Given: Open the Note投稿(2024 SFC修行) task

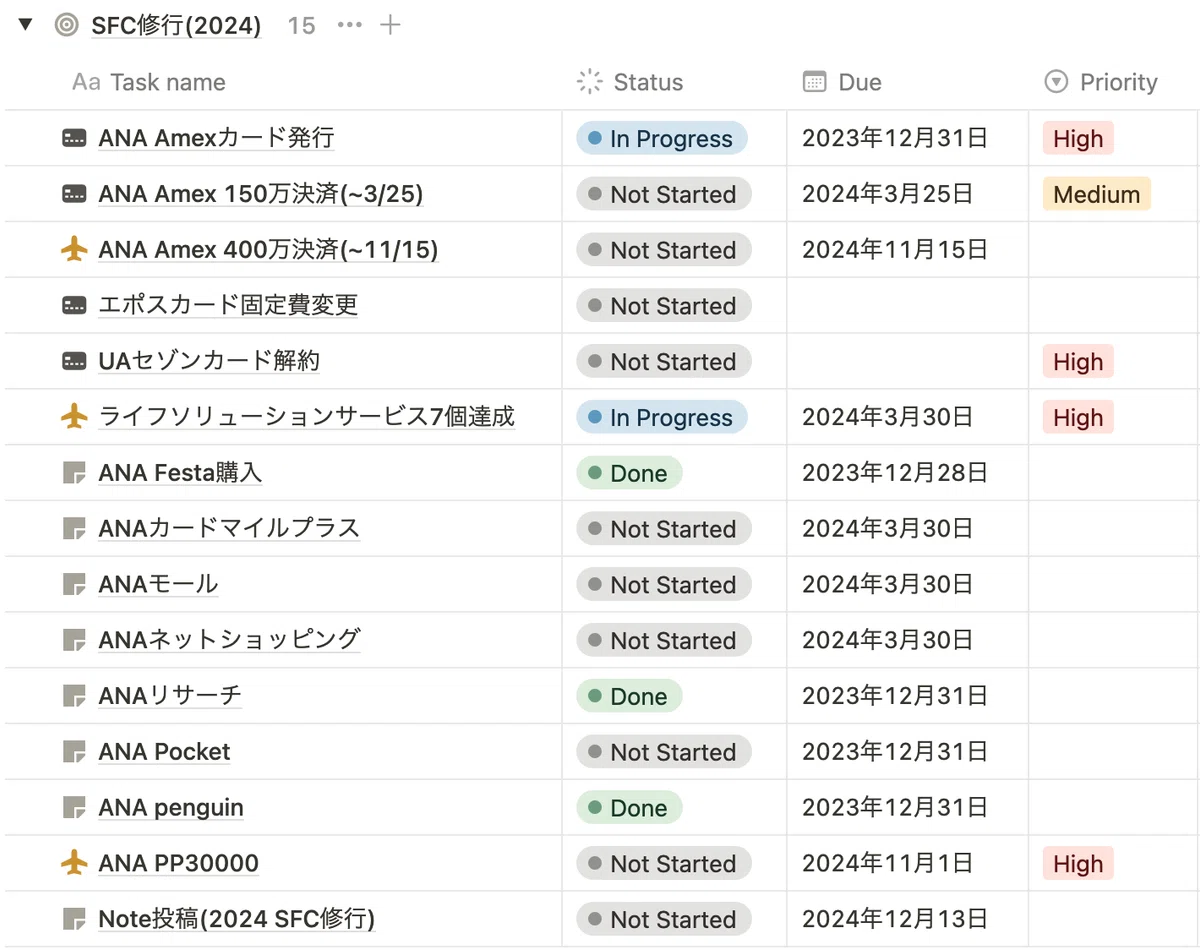Looking at the screenshot, I should (236, 919).
